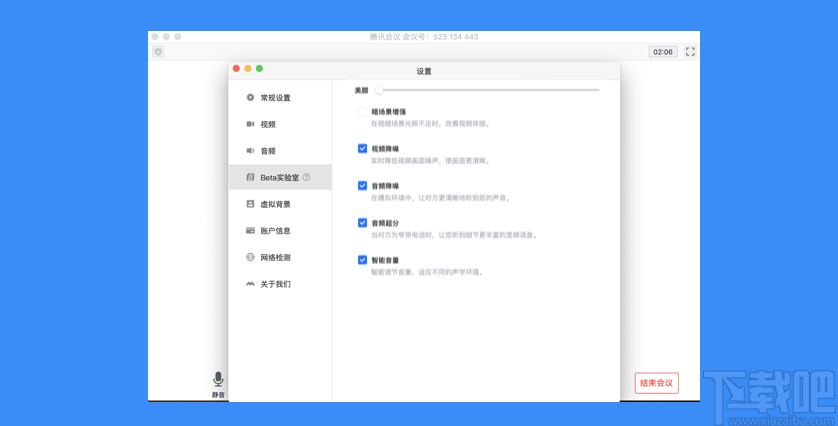This screenshot has width=838, height=426.
Task: Click the 智能音量 label text
Action: tap(385, 260)
